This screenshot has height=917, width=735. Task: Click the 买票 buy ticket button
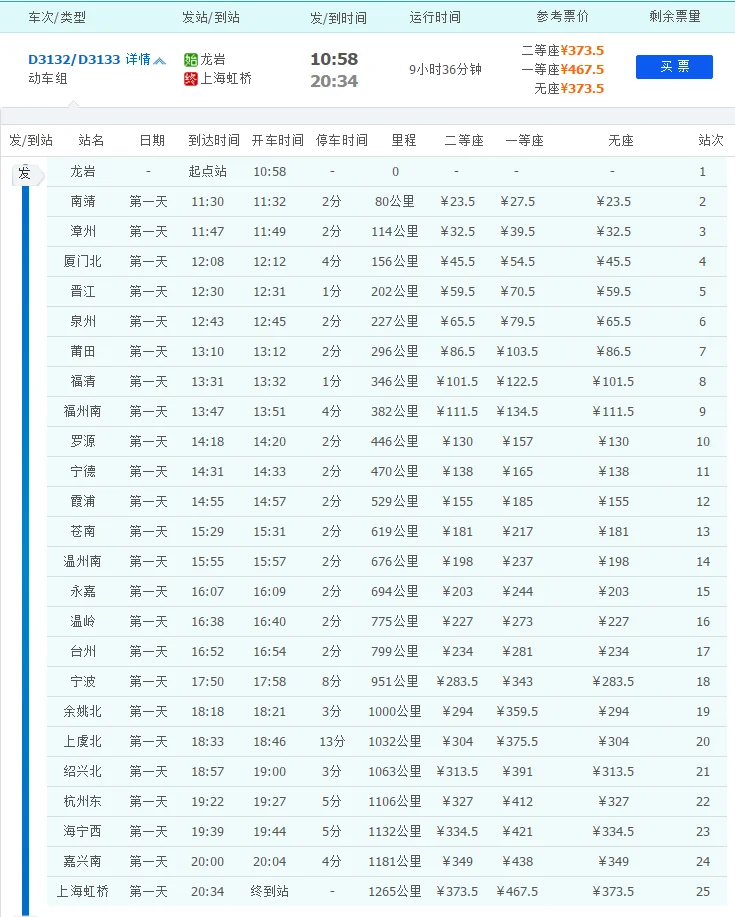tap(674, 67)
